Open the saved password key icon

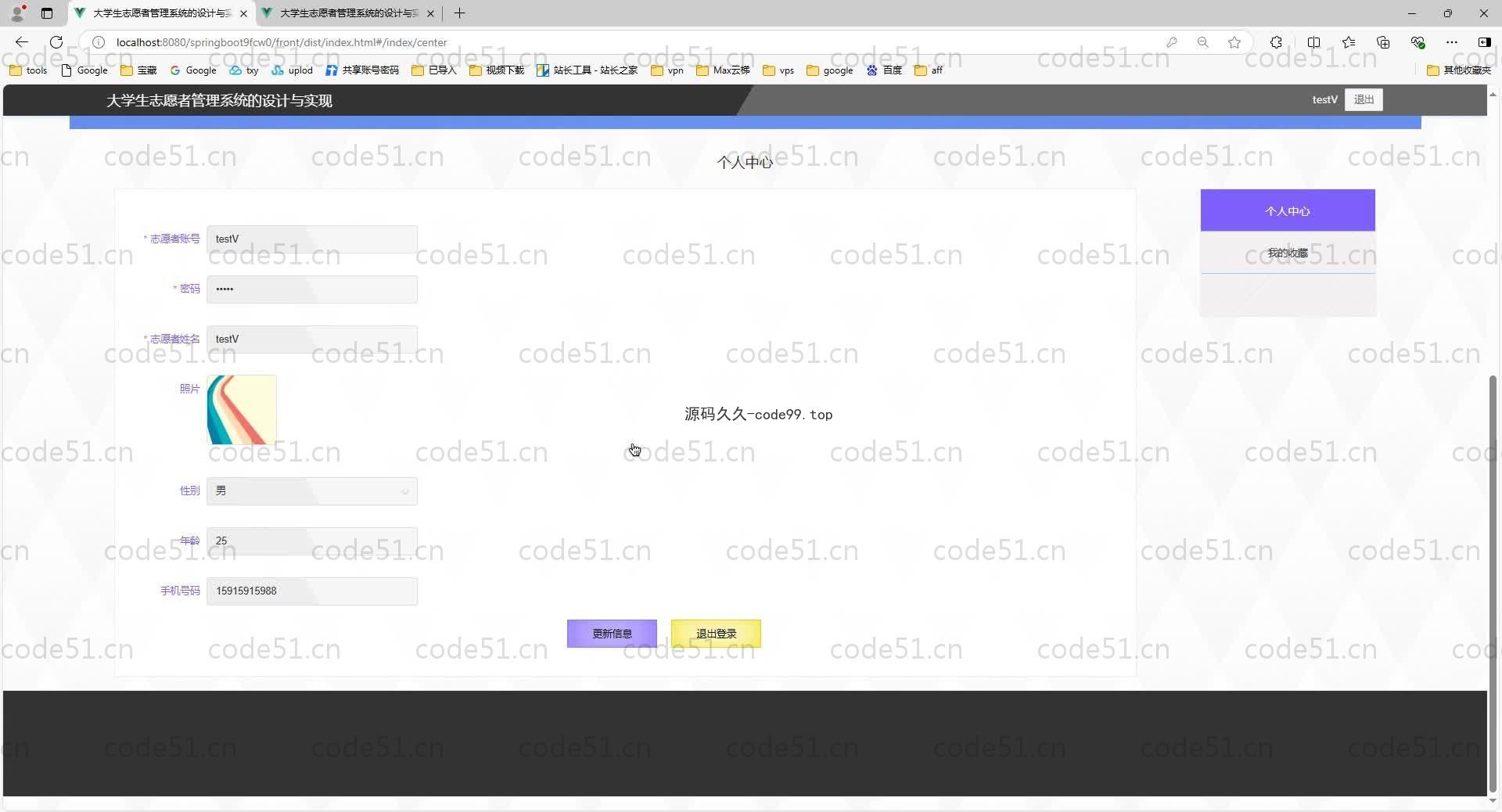tap(1171, 42)
